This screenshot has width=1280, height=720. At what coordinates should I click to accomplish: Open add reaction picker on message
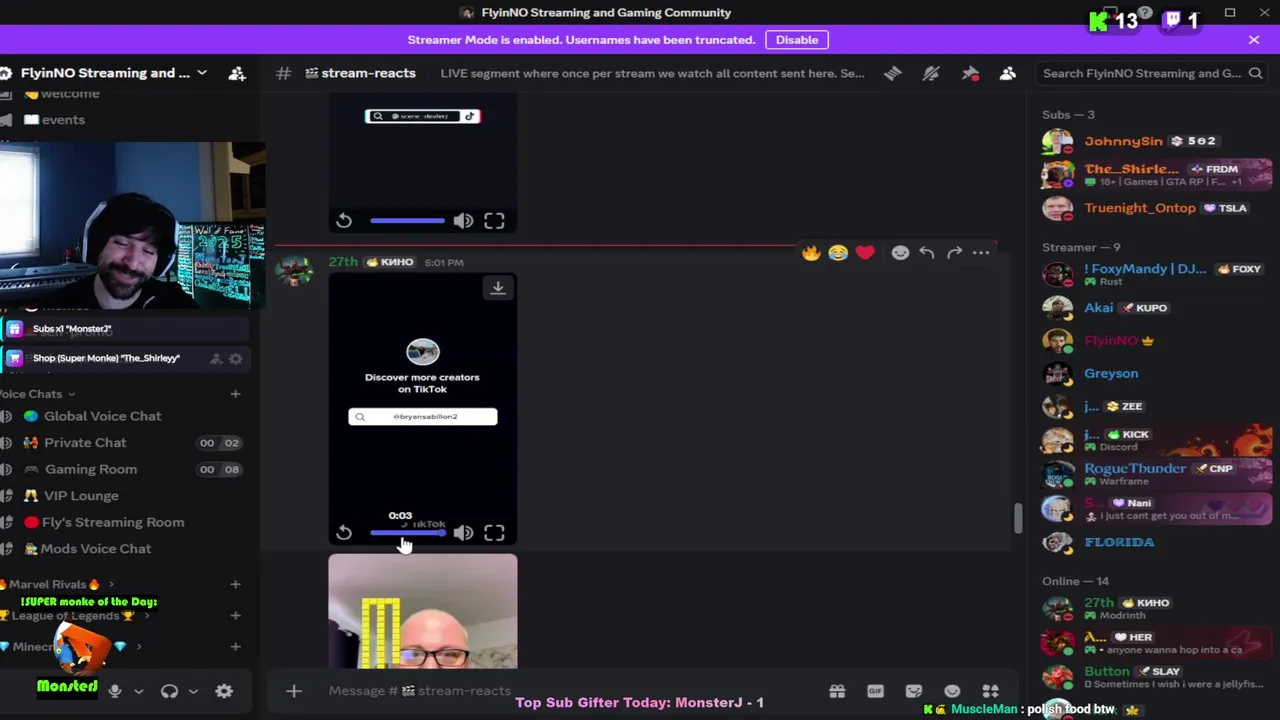click(x=900, y=253)
